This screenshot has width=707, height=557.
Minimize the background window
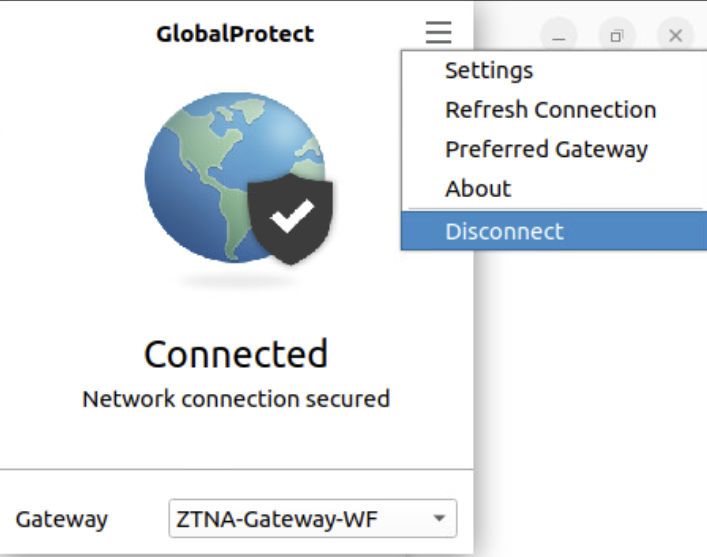coord(559,36)
